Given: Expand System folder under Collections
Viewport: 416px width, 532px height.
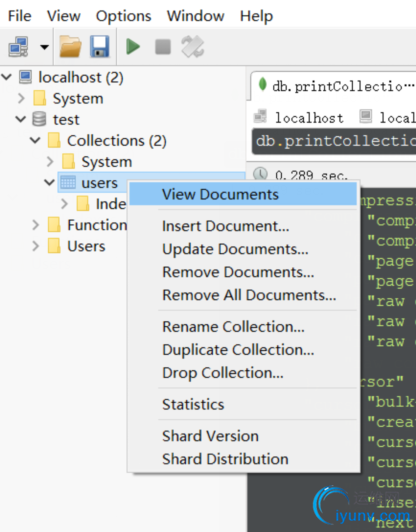Looking at the screenshot, I should pyautogui.click(x=50, y=162).
